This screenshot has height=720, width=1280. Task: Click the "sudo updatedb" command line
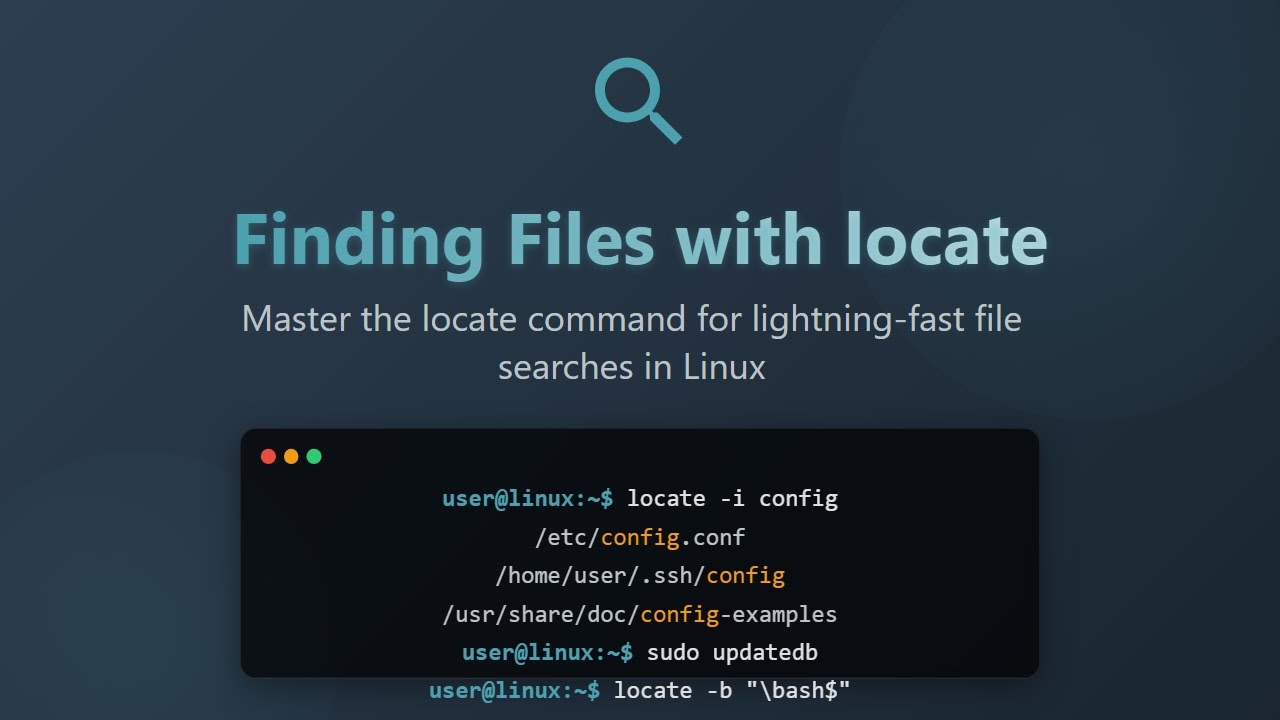pyautogui.click(x=640, y=652)
